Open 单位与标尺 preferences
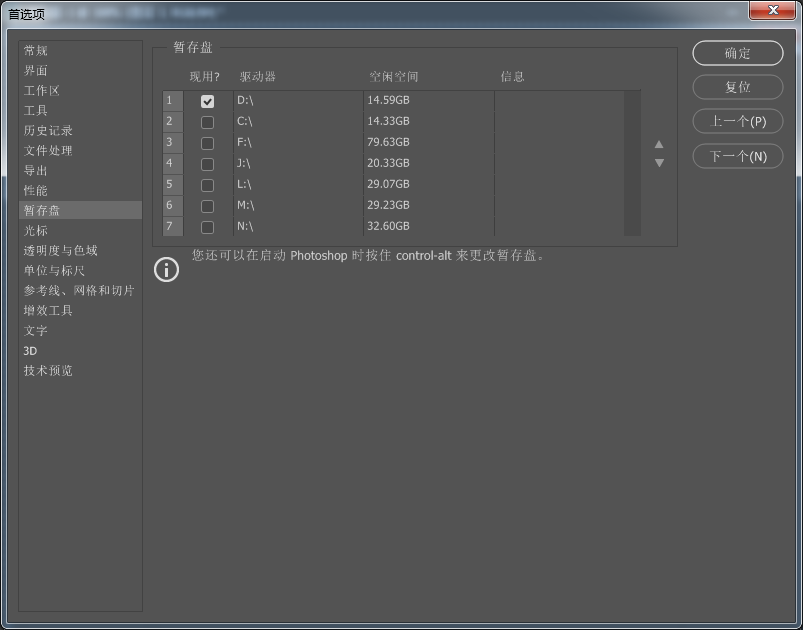 (x=80, y=270)
